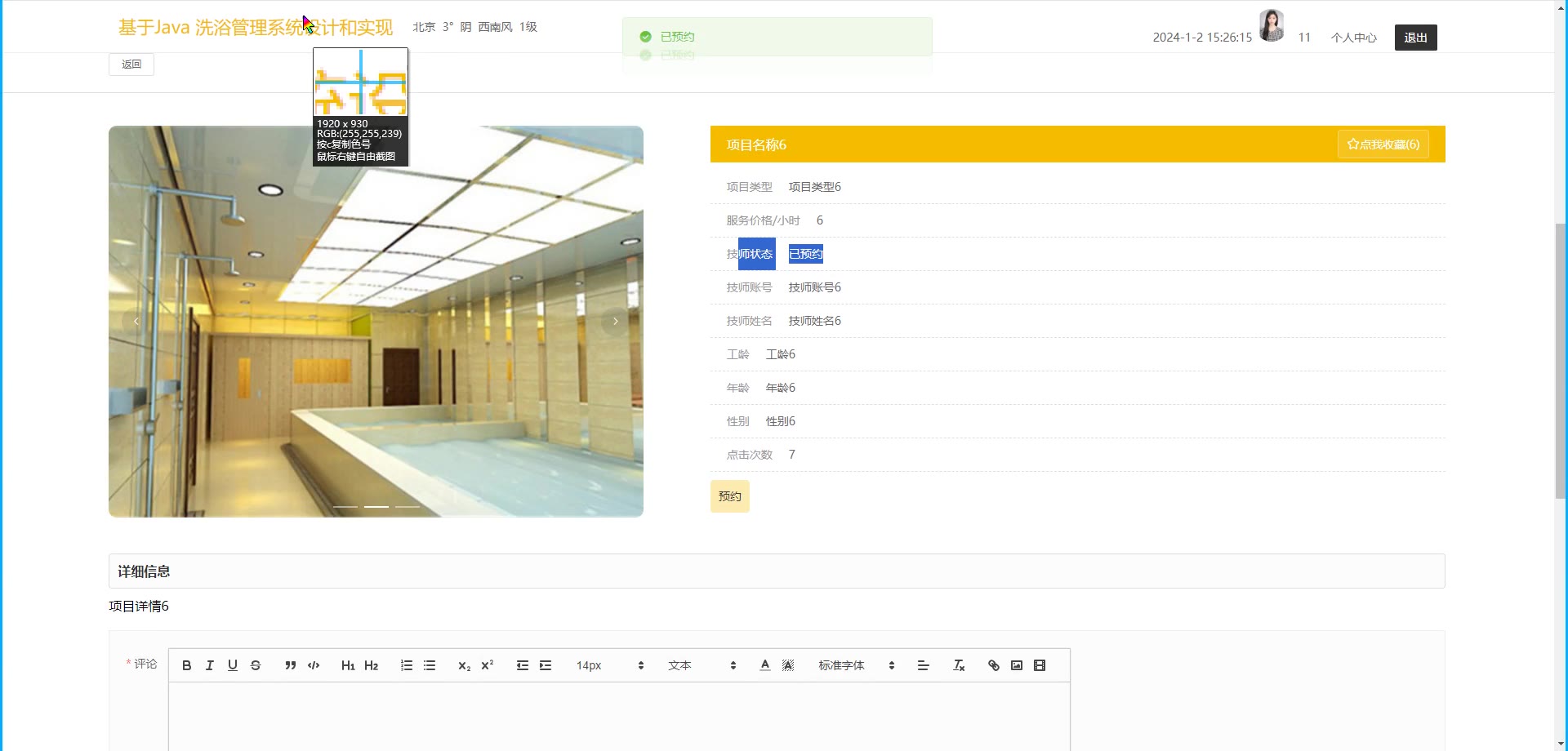Toggle italic text in the comment editor
The height and width of the screenshot is (751, 1568).
tap(210, 665)
